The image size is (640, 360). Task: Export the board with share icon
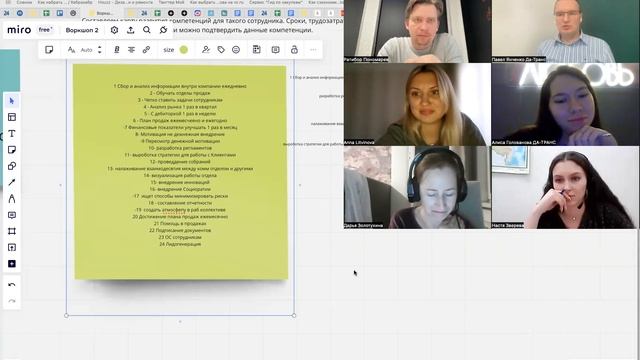131,30
